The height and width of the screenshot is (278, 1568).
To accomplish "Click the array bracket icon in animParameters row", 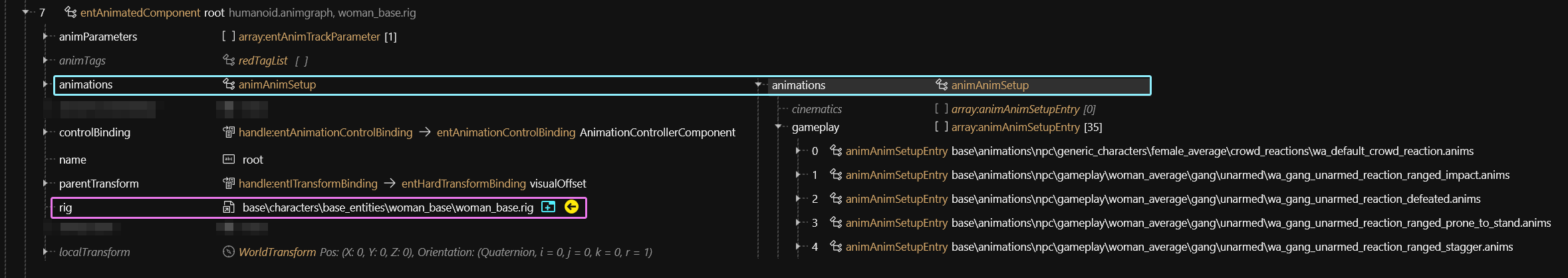I will pos(228,37).
